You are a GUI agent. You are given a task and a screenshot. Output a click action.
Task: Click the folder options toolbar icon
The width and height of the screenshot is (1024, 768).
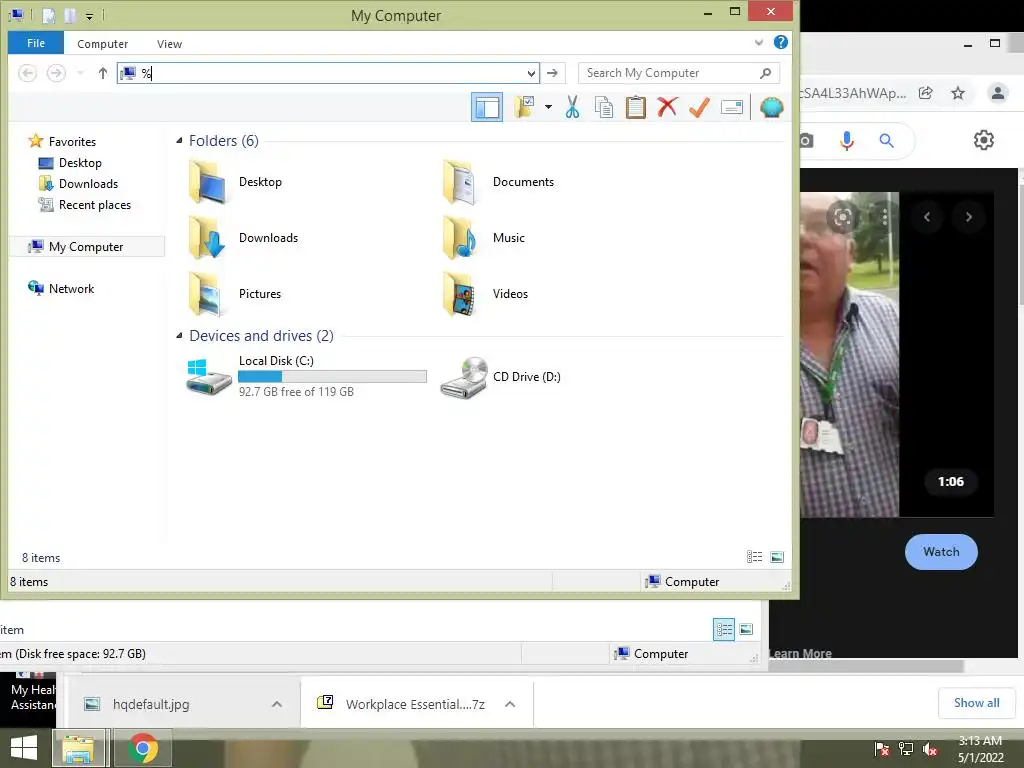coord(524,107)
